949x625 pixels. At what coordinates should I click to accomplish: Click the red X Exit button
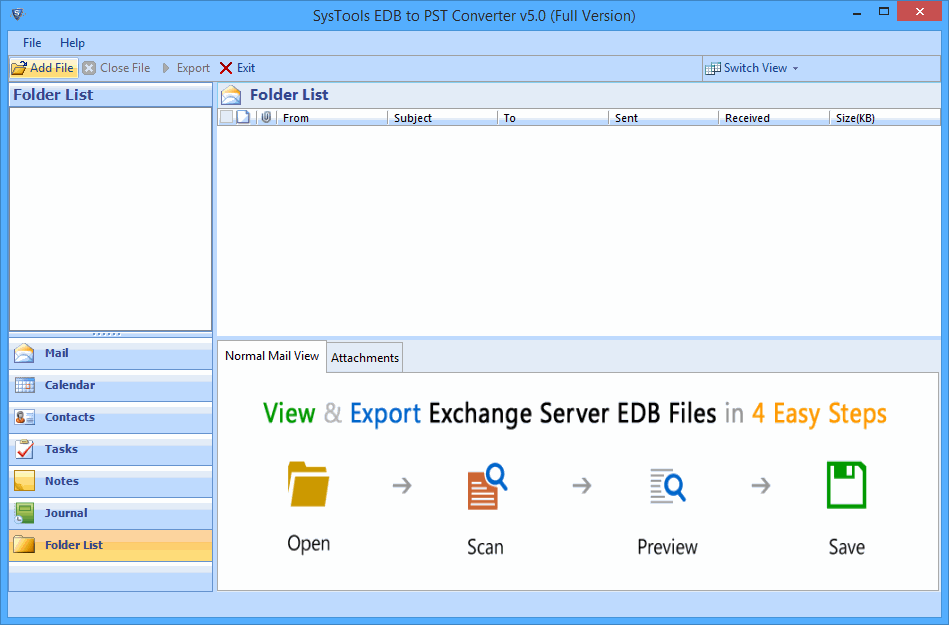[237, 68]
